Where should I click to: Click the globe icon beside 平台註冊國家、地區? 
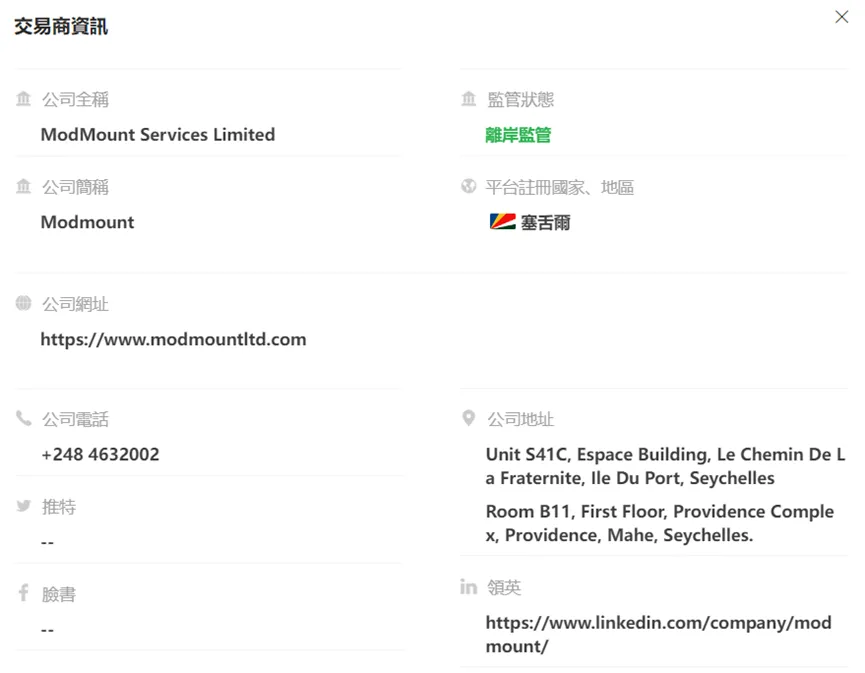[468, 186]
